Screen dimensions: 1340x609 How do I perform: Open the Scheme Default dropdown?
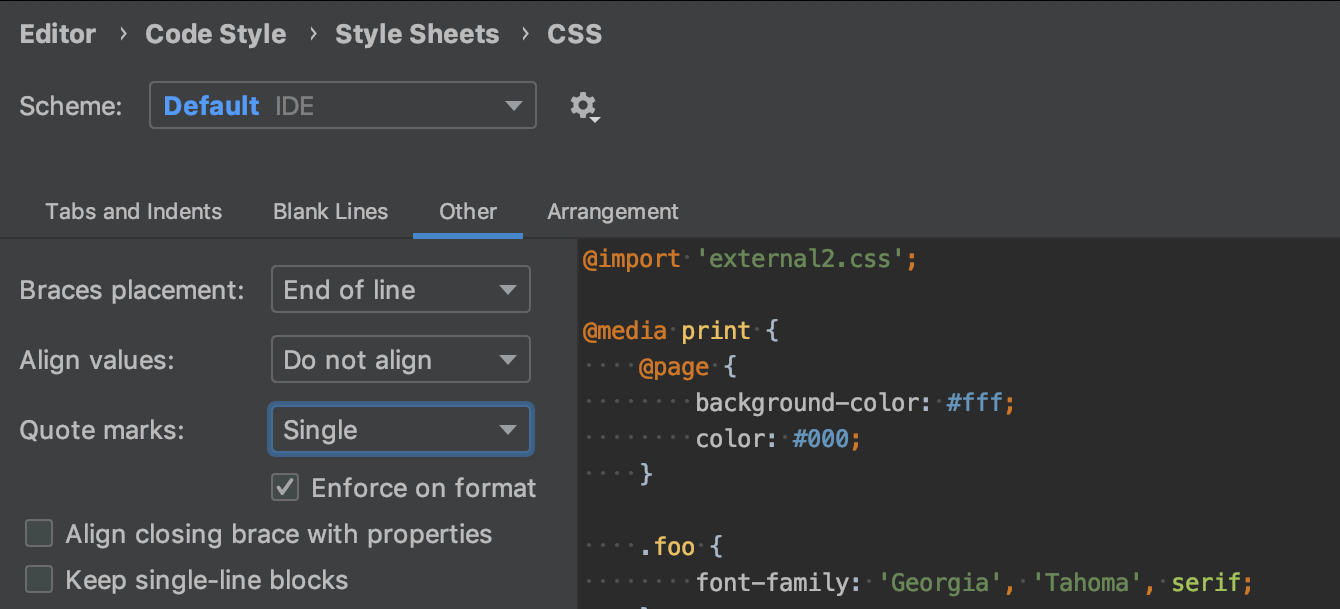pyautogui.click(x=342, y=106)
